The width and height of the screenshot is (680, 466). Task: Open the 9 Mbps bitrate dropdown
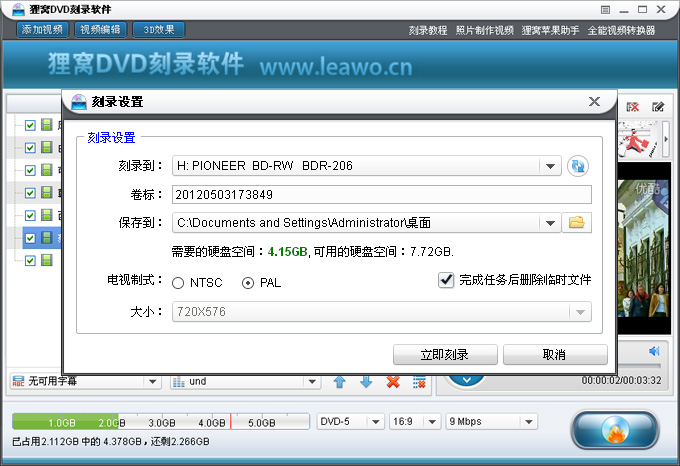(x=529, y=422)
